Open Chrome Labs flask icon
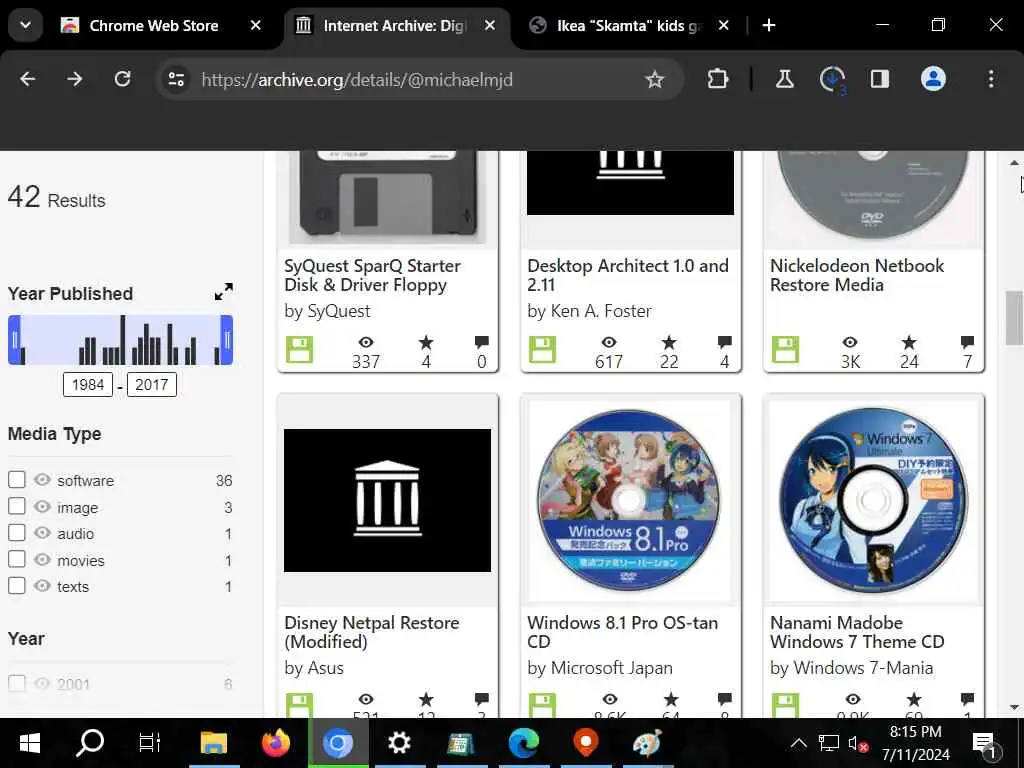 (x=784, y=80)
